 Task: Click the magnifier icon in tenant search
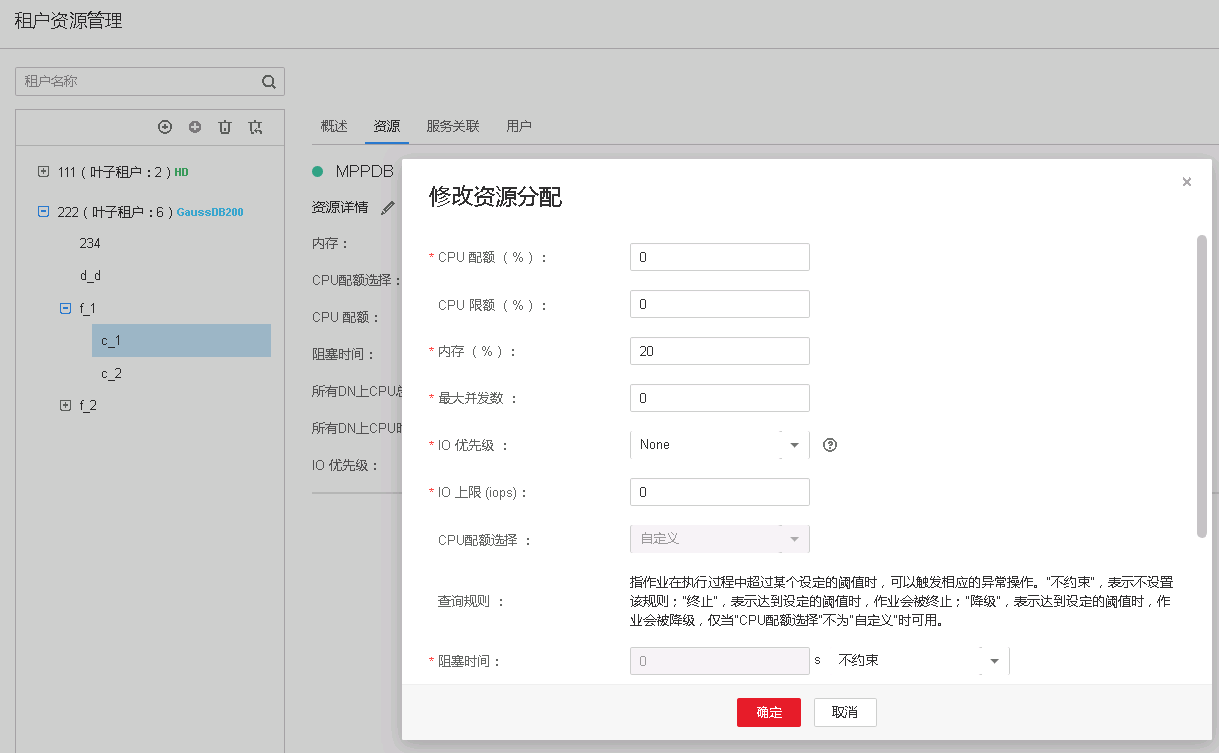pos(268,82)
